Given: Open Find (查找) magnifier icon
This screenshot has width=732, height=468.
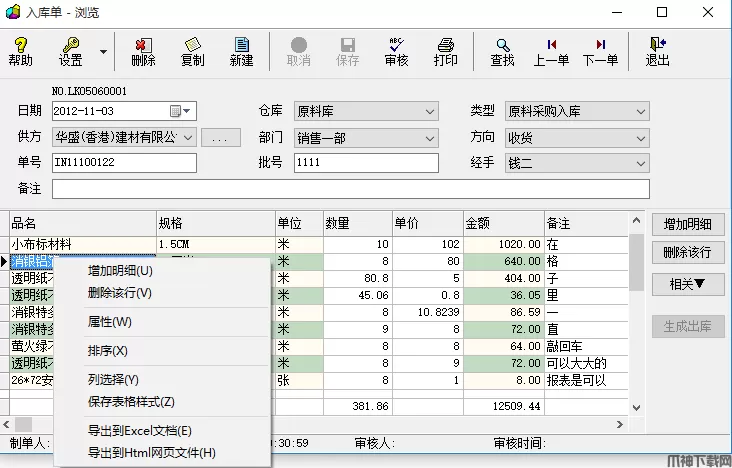Looking at the screenshot, I should click(x=502, y=51).
